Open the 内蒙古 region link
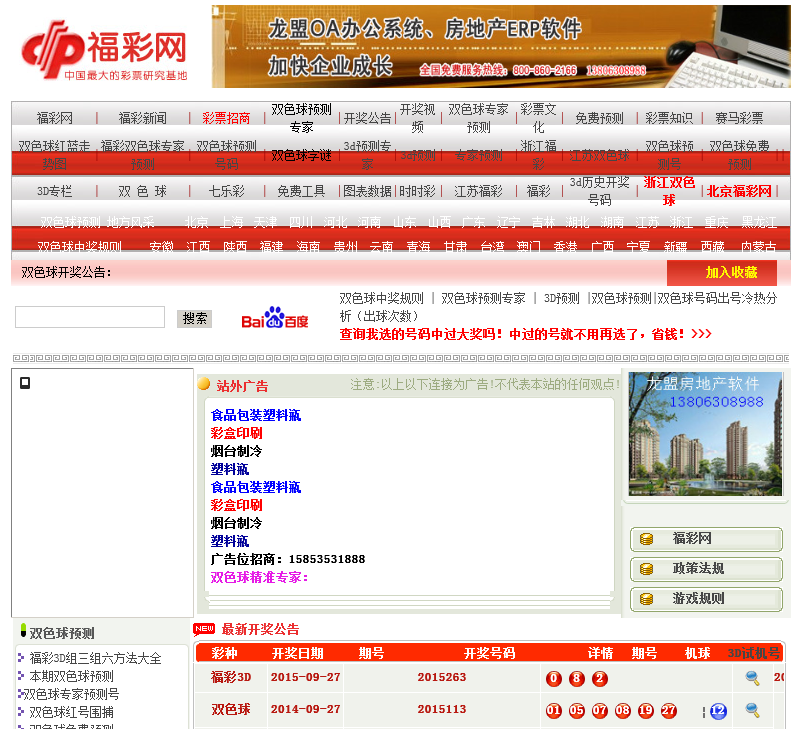 pyautogui.click(x=759, y=247)
